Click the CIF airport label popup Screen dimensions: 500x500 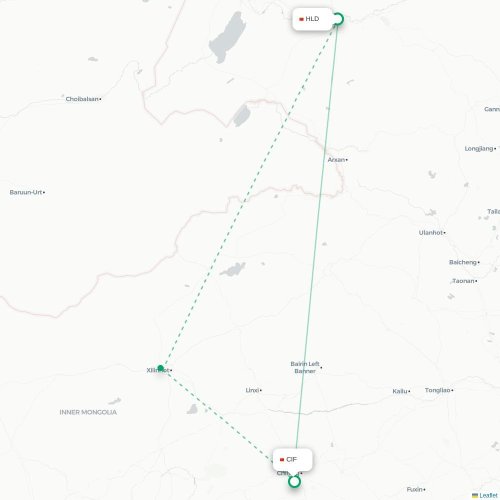click(x=292, y=460)
